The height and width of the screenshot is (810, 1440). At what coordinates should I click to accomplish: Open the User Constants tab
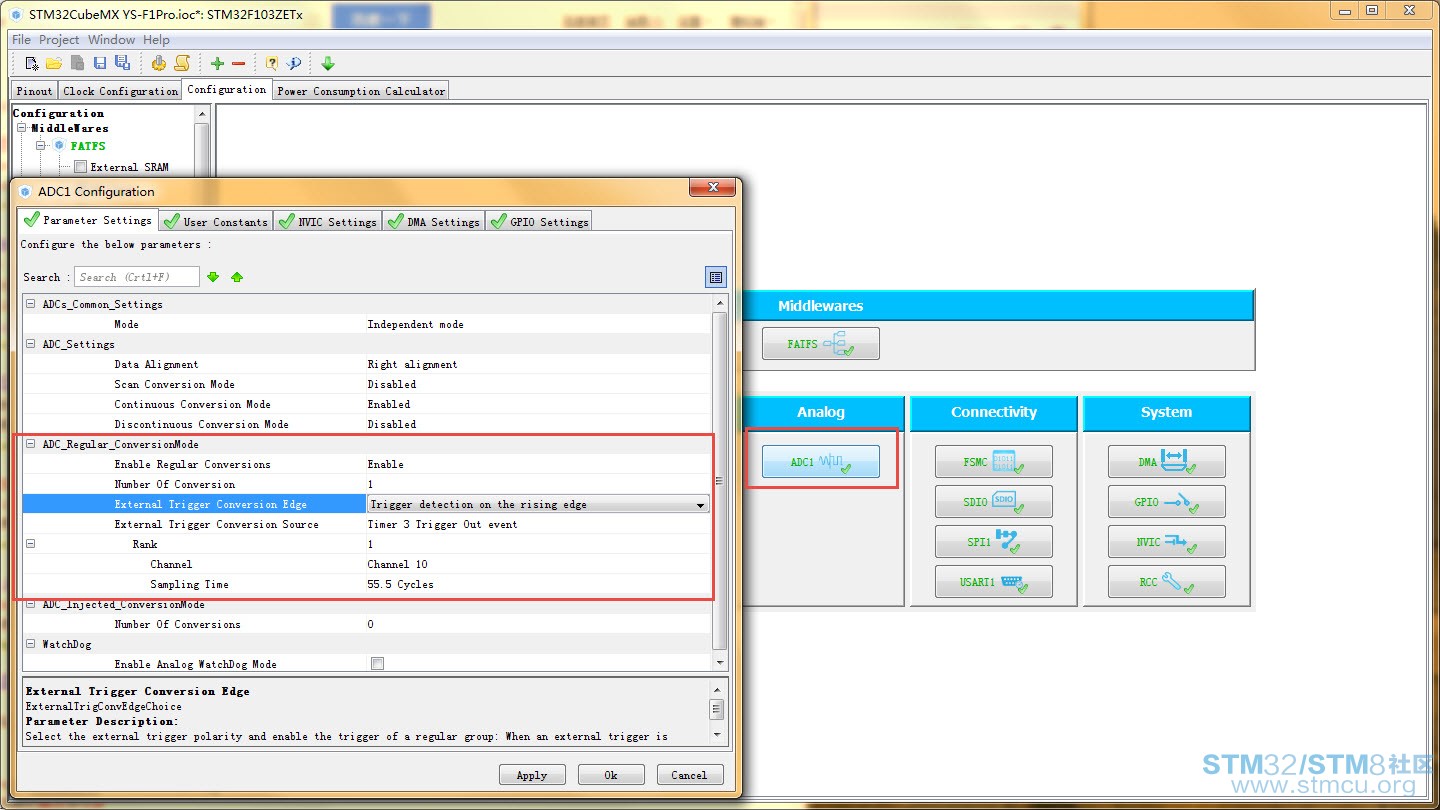point(216,221)
